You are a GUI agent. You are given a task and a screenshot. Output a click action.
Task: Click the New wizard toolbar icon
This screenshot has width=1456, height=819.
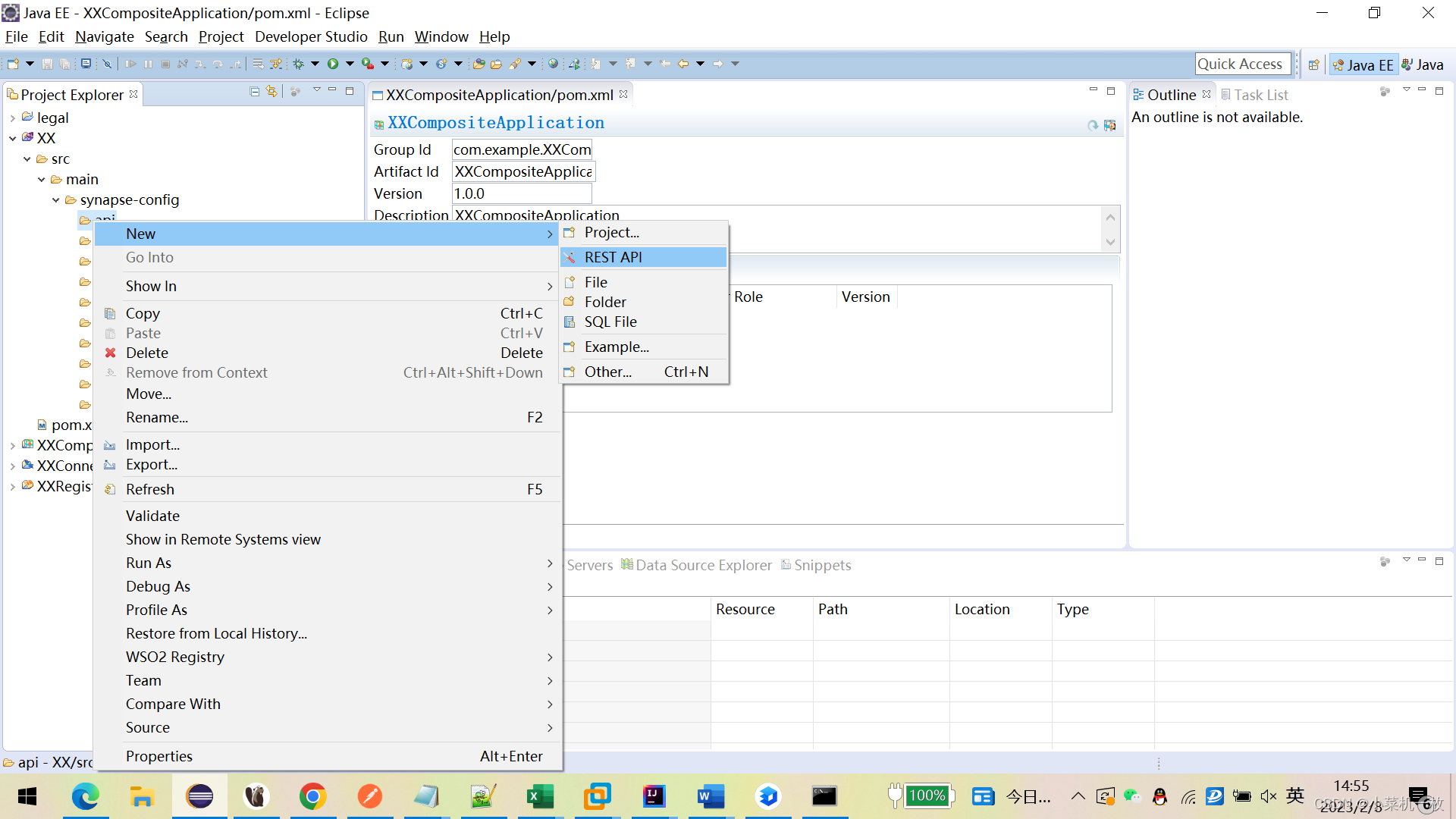pyautogui.click(x=13, y=64)
